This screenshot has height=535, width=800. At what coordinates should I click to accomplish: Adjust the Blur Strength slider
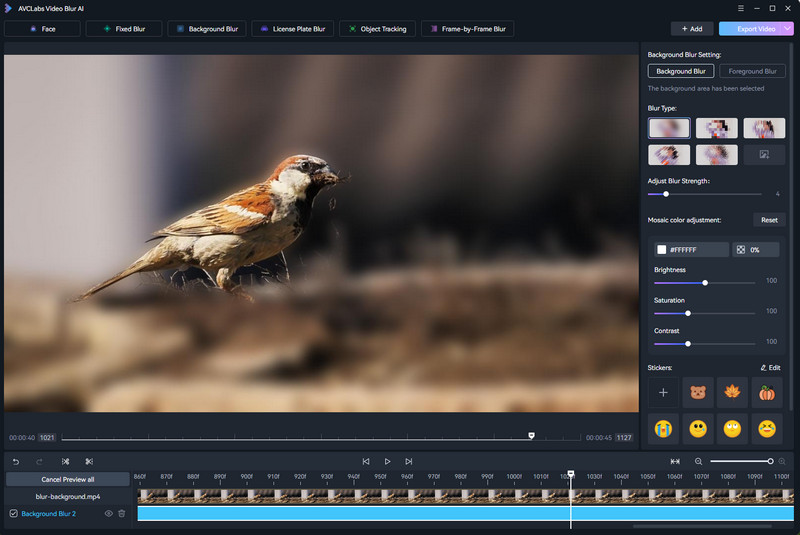(x=666, y=194)
